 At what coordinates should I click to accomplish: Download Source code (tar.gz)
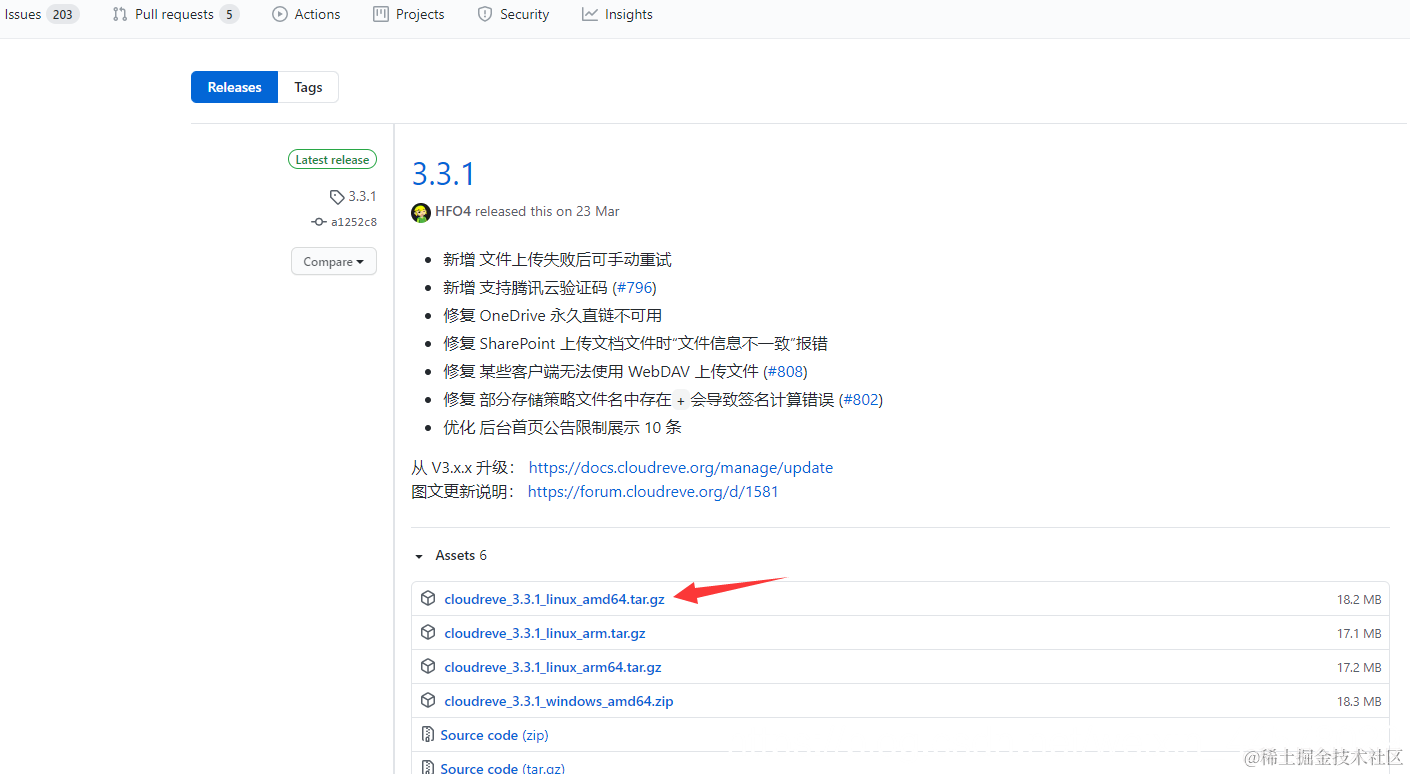pos(502,768)
